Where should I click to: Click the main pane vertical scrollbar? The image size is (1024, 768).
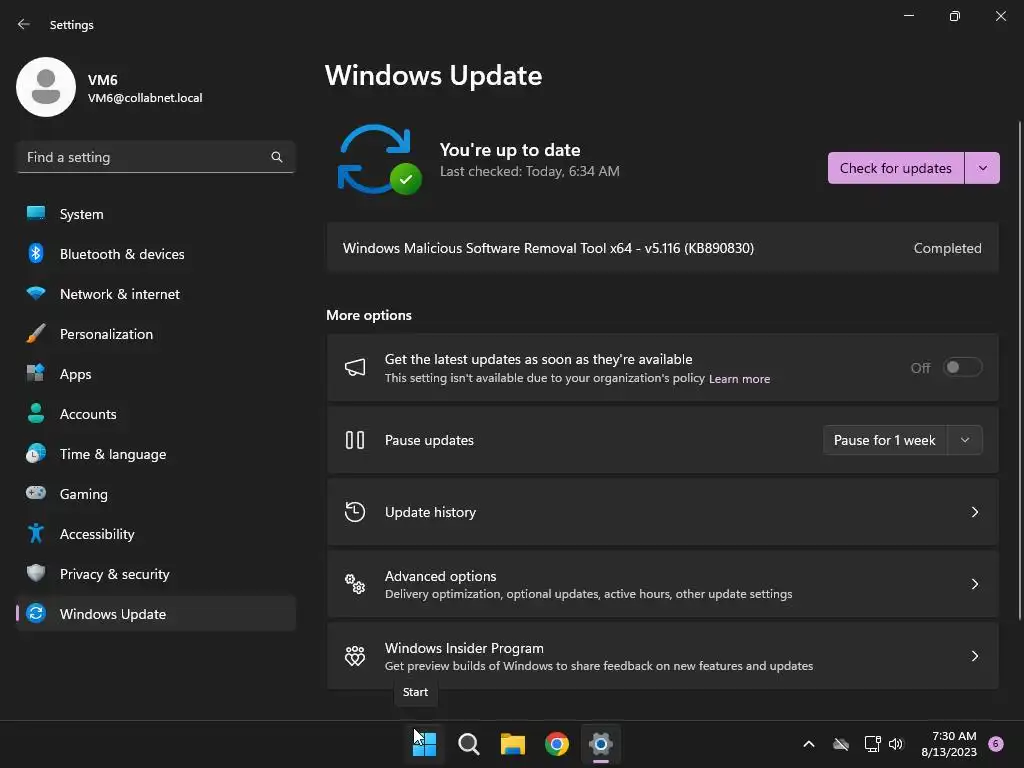coord(1020,370)
